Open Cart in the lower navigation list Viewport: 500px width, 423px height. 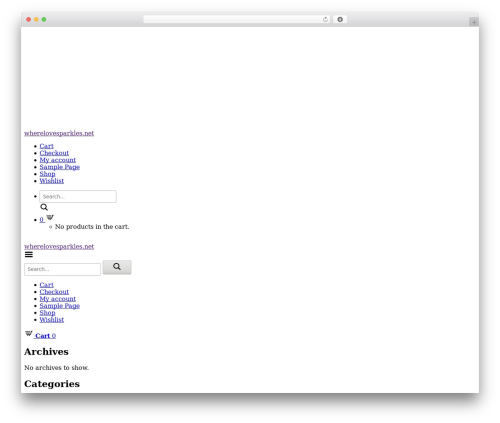46,285
